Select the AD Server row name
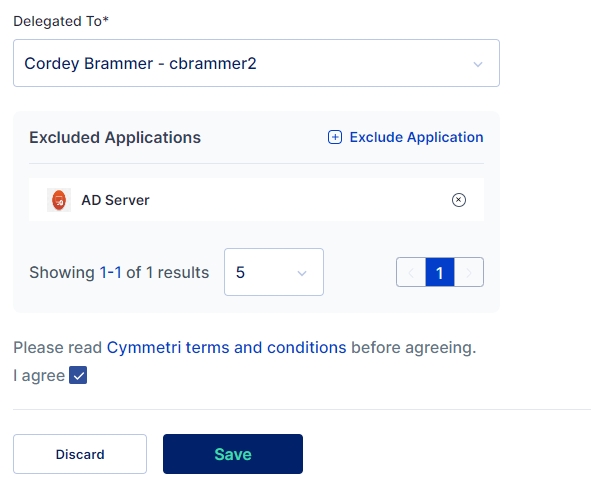 [x=115, y=200]
